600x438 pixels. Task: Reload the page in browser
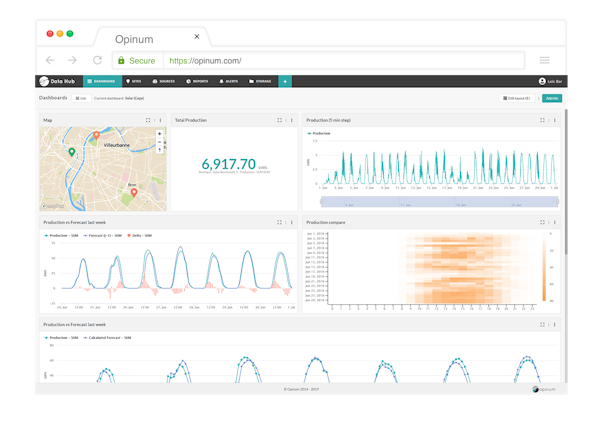[98, 60]
